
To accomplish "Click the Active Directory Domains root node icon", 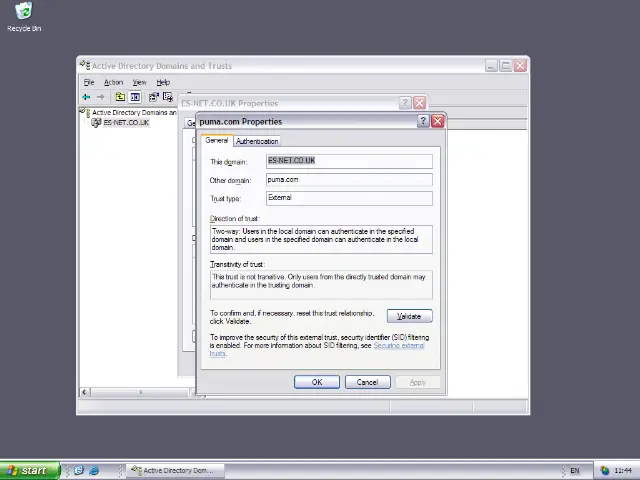I will (x=85, y=112).
